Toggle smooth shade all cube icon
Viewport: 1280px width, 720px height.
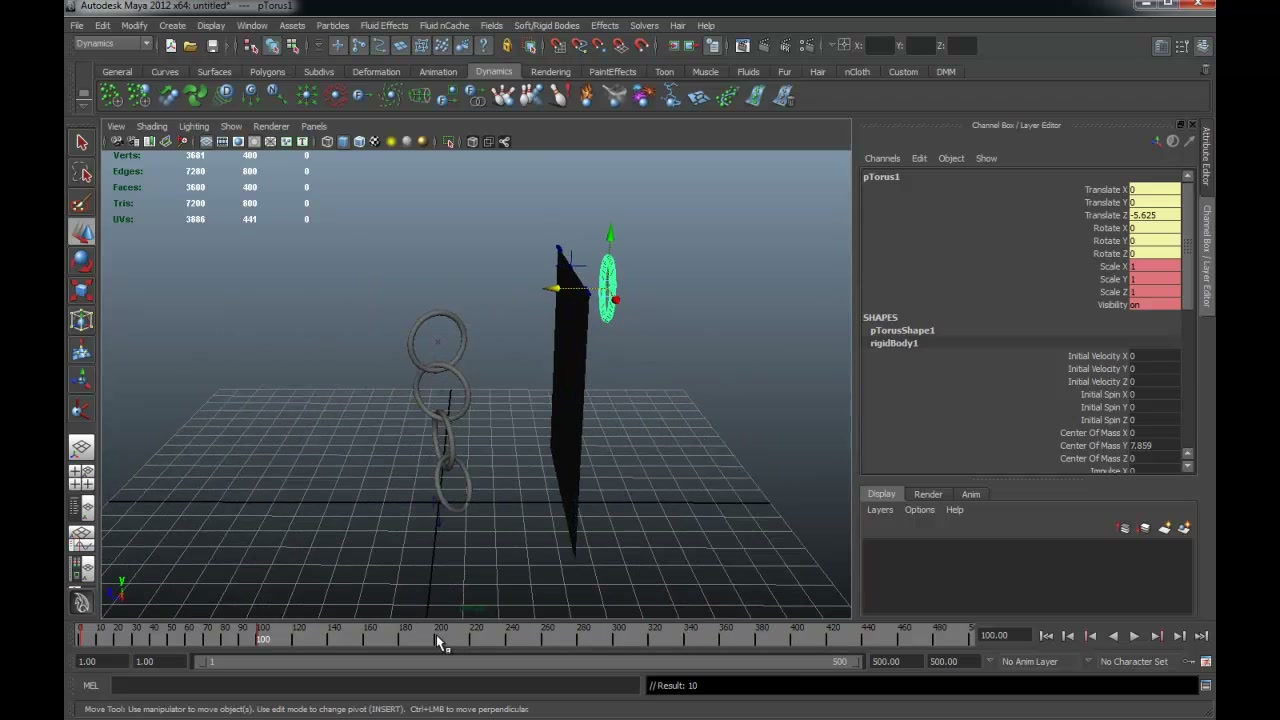pyautogui.click(x=343, y=142)
